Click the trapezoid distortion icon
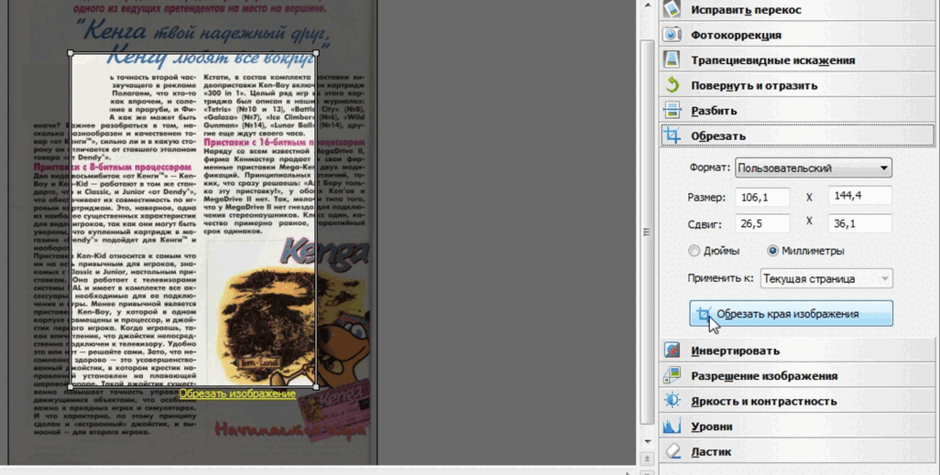 click(672, 60)
